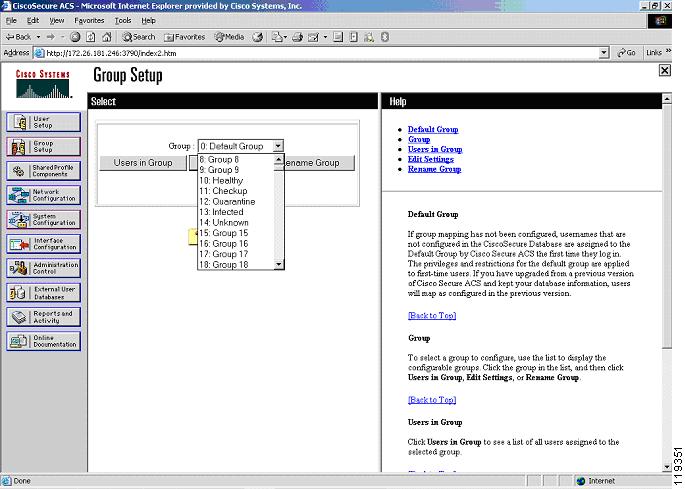Open Reports and Activity section
685x489 pixels.
(43, 317)
